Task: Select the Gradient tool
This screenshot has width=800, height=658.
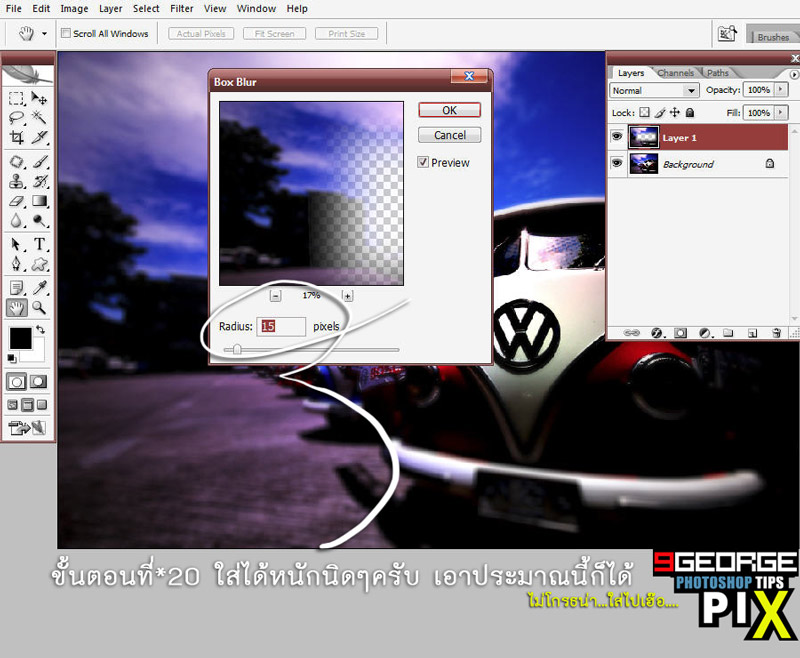Action: (x=39, y=201)
